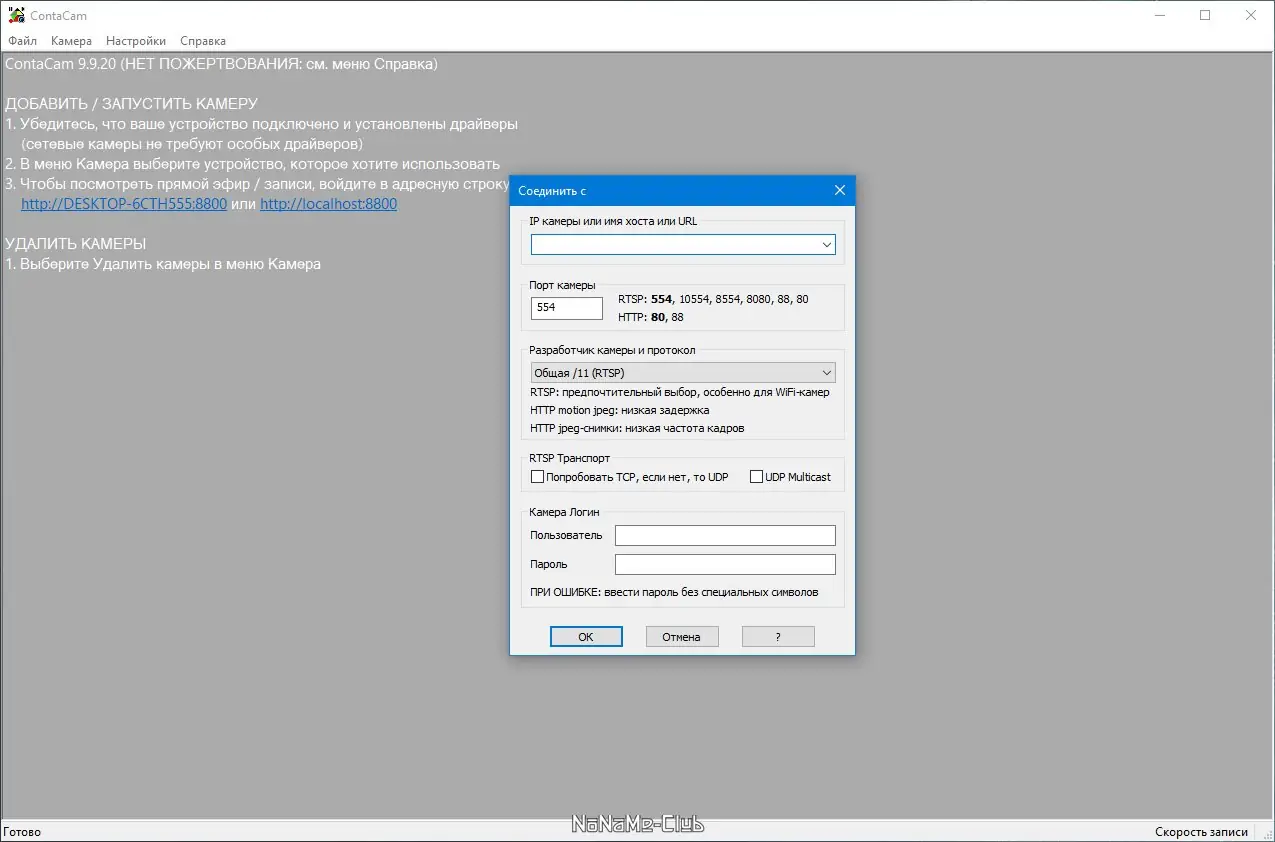
Task: Click the HTTP motion jpeg: низкая задержка text
Action: click(x=620, y=410)
